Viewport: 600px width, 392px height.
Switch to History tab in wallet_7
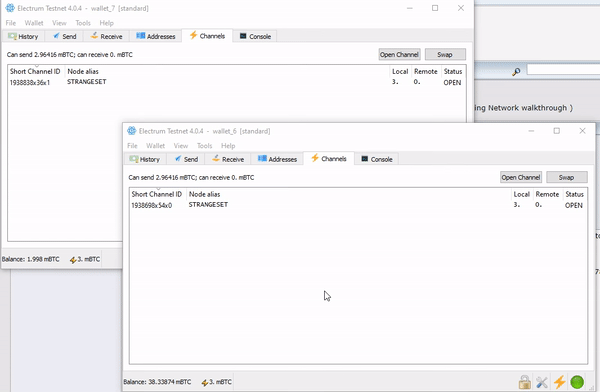pos(23,36)
